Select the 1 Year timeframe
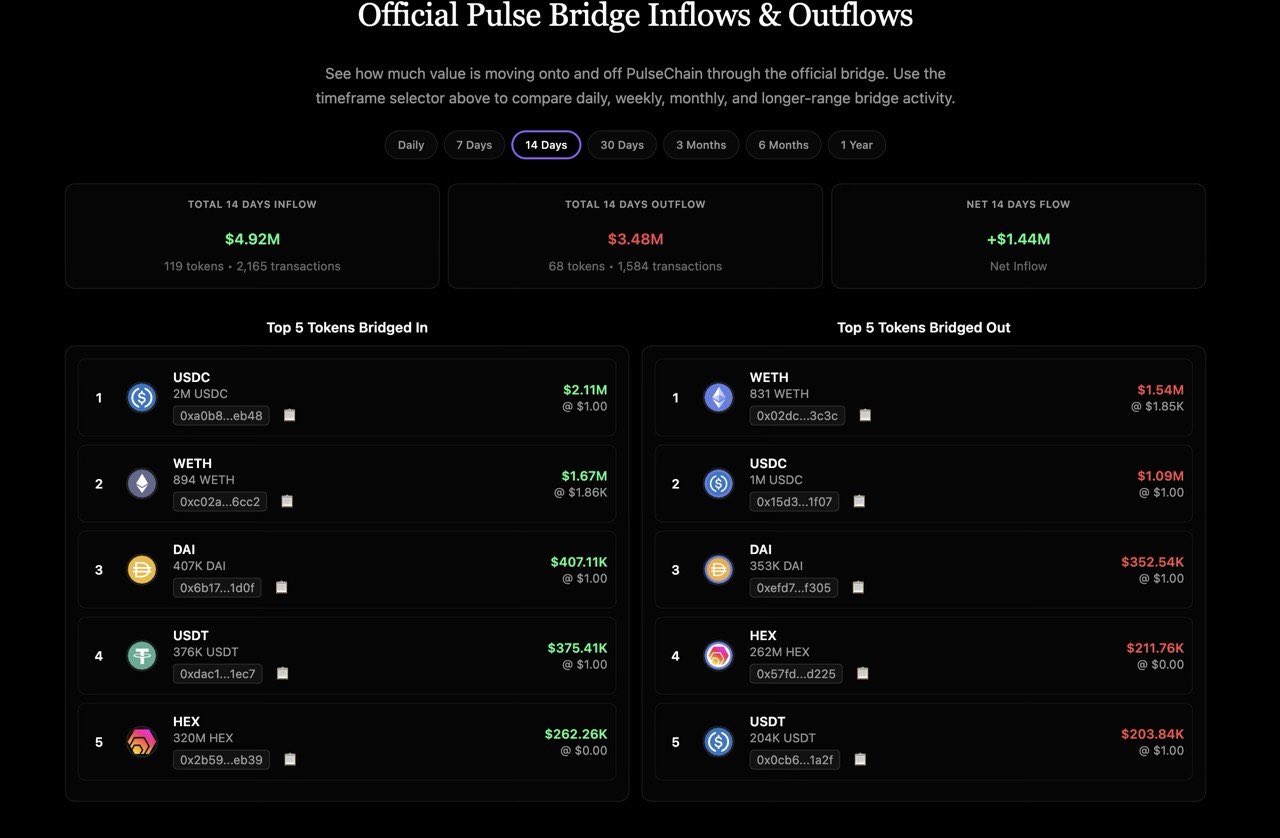 (856, 145)
